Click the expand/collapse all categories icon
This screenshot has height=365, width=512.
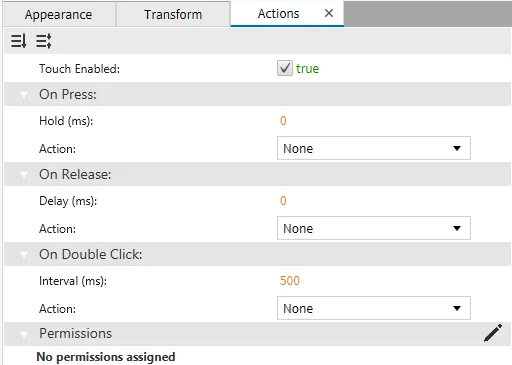click(x=44, y=41)
